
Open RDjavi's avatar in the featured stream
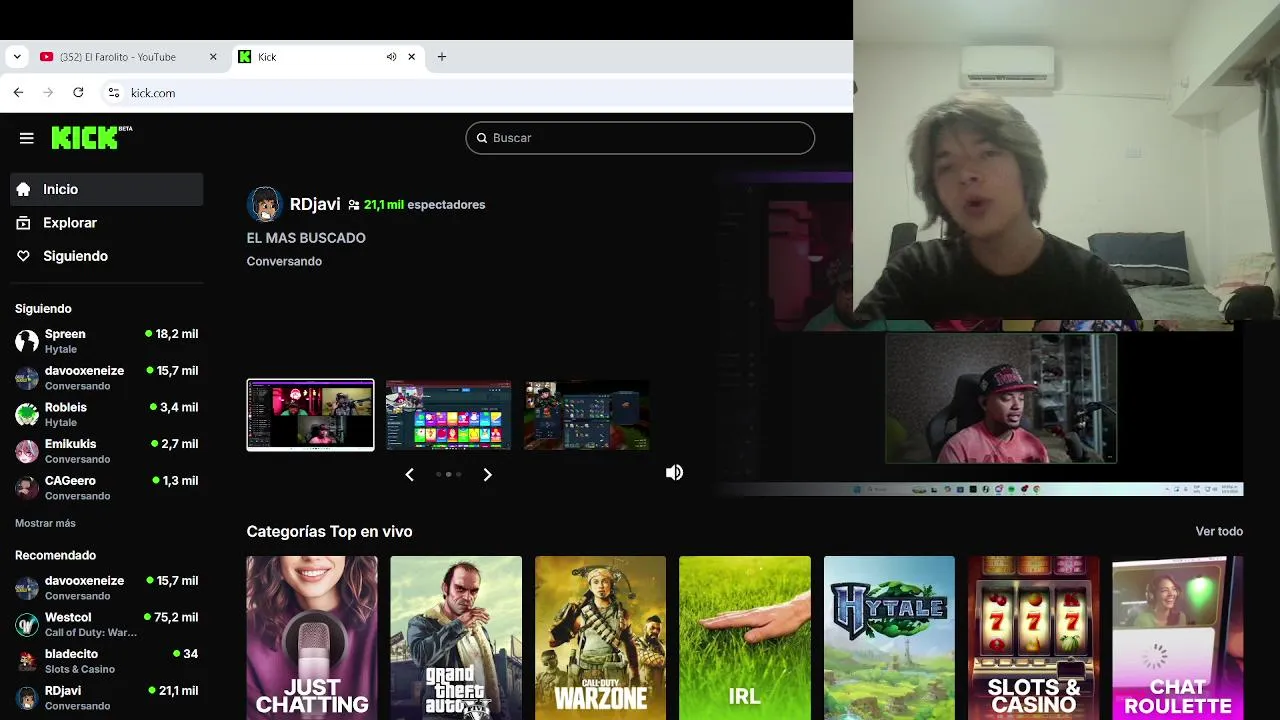click(x=264, y=204)
